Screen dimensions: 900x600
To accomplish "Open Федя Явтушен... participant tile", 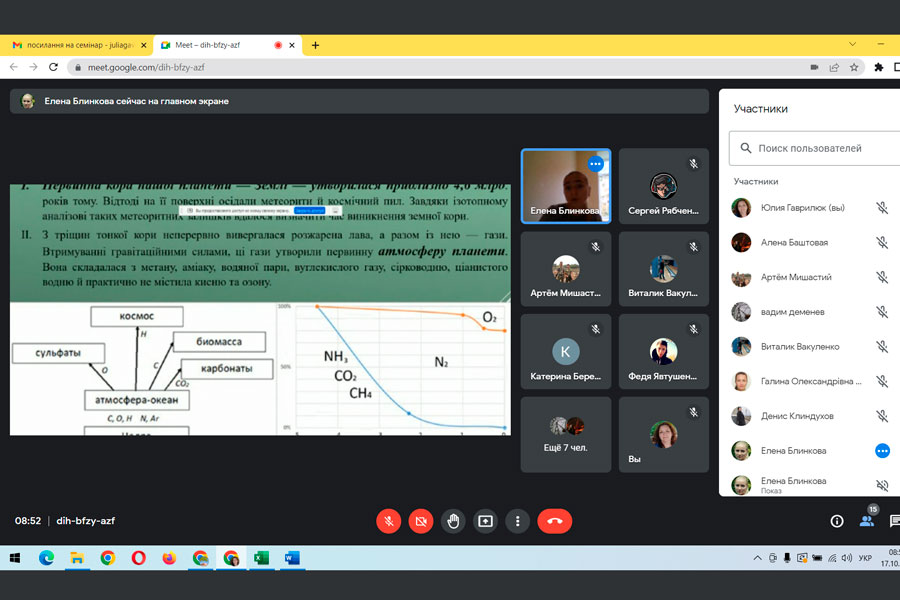I will pos(664,351).
